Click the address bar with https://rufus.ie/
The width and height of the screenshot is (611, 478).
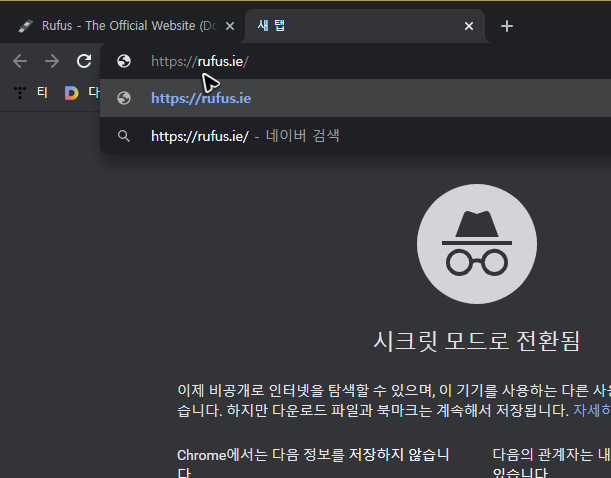click(x=355, y=61)
